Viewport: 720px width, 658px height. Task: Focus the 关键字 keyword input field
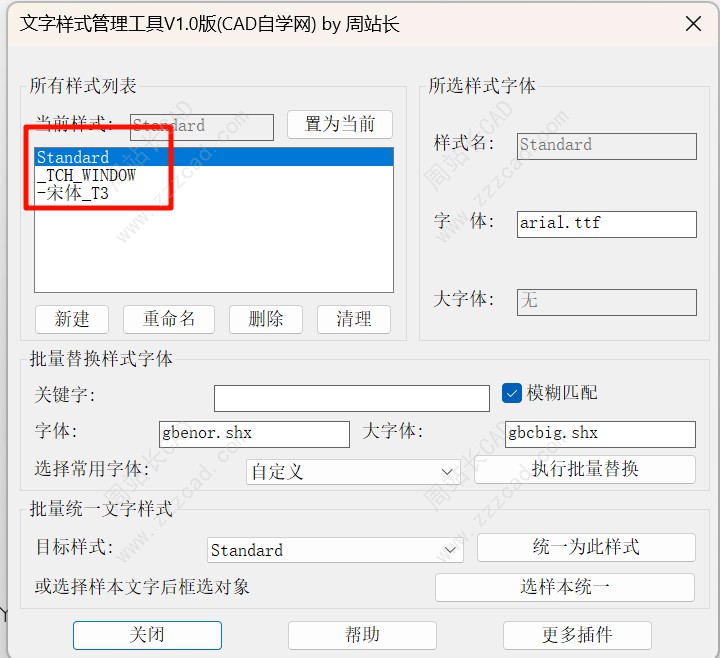click(351, 397)
